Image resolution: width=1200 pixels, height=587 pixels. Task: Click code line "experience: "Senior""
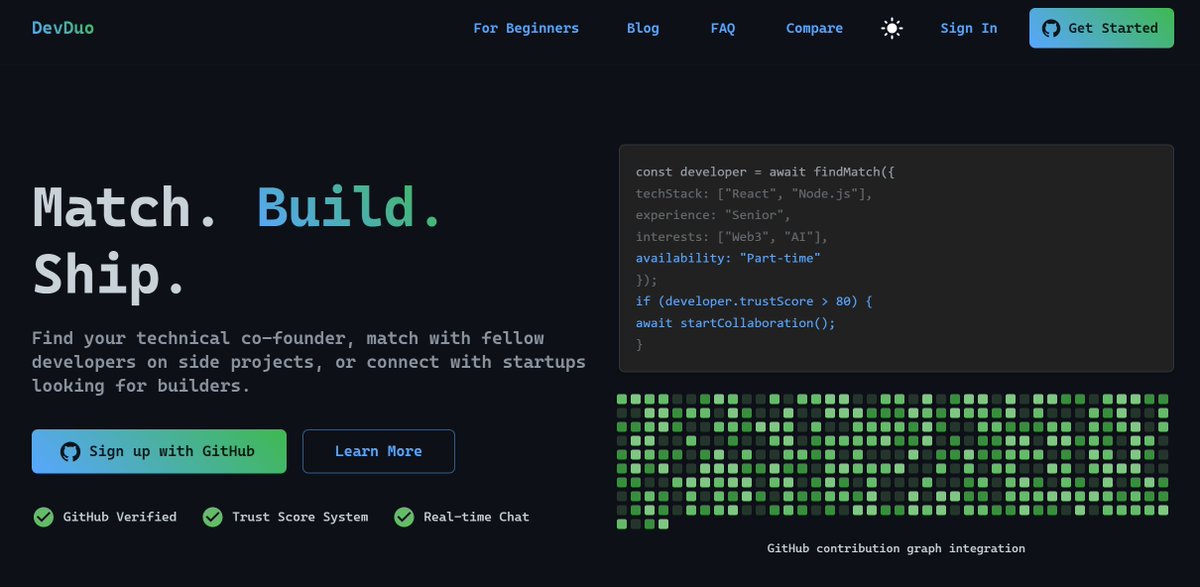(713, 215)
